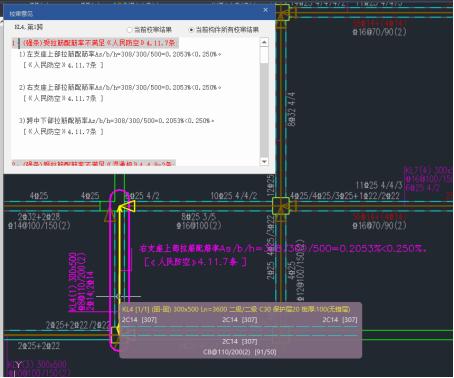Select item 3) 跨中下部拉筋配筋率 entry
The height and width of the screenshot is (378, 454).
coord(117,120)
